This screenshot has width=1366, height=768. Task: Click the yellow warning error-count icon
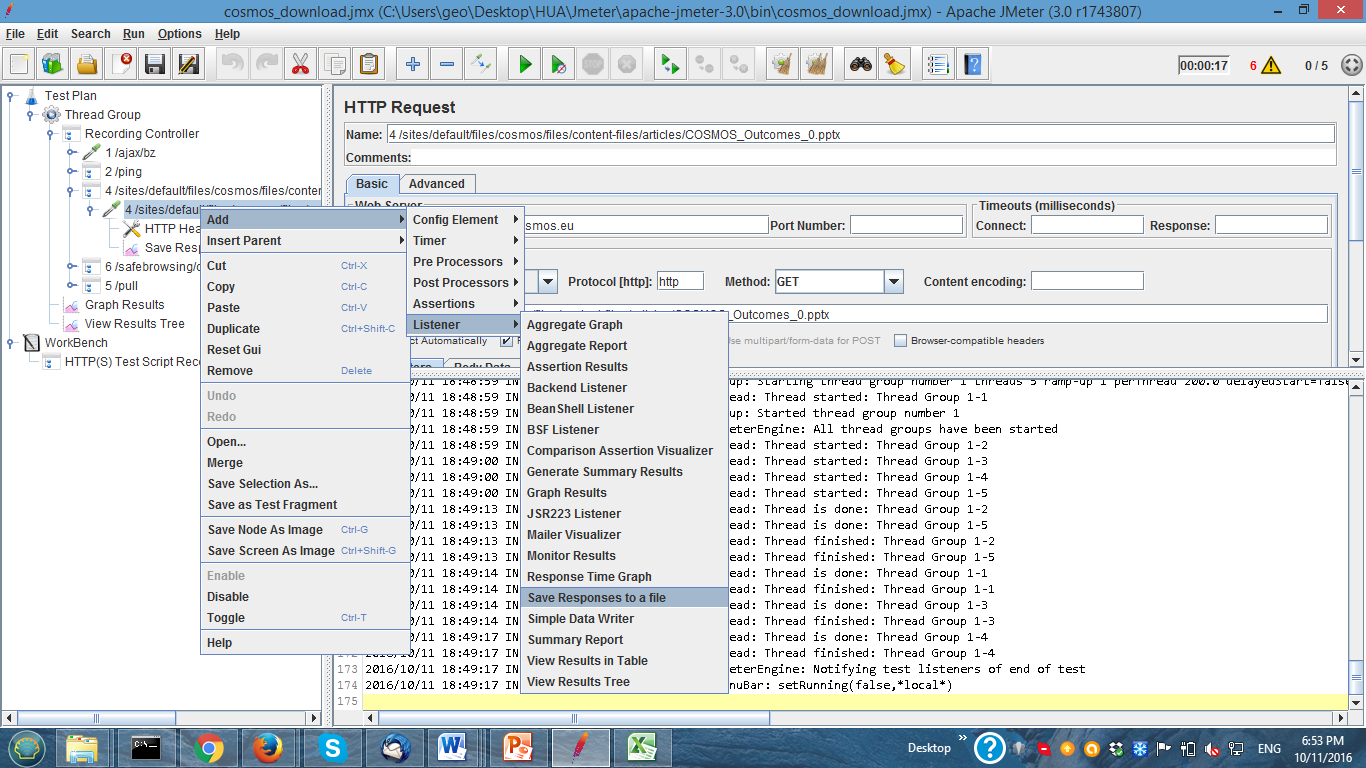click(x=1271, y=65)
